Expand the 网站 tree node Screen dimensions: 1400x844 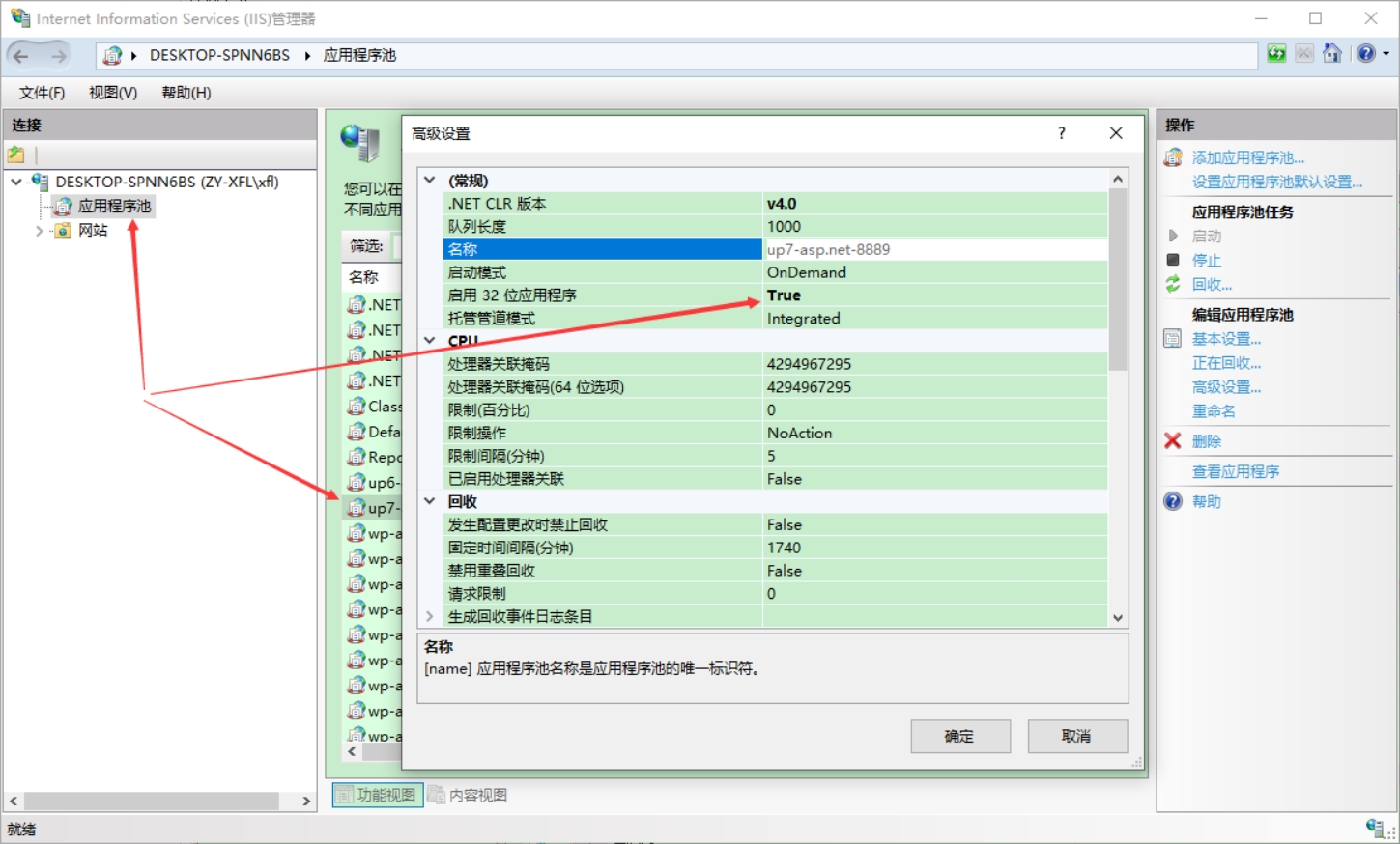tap(40, 231)
